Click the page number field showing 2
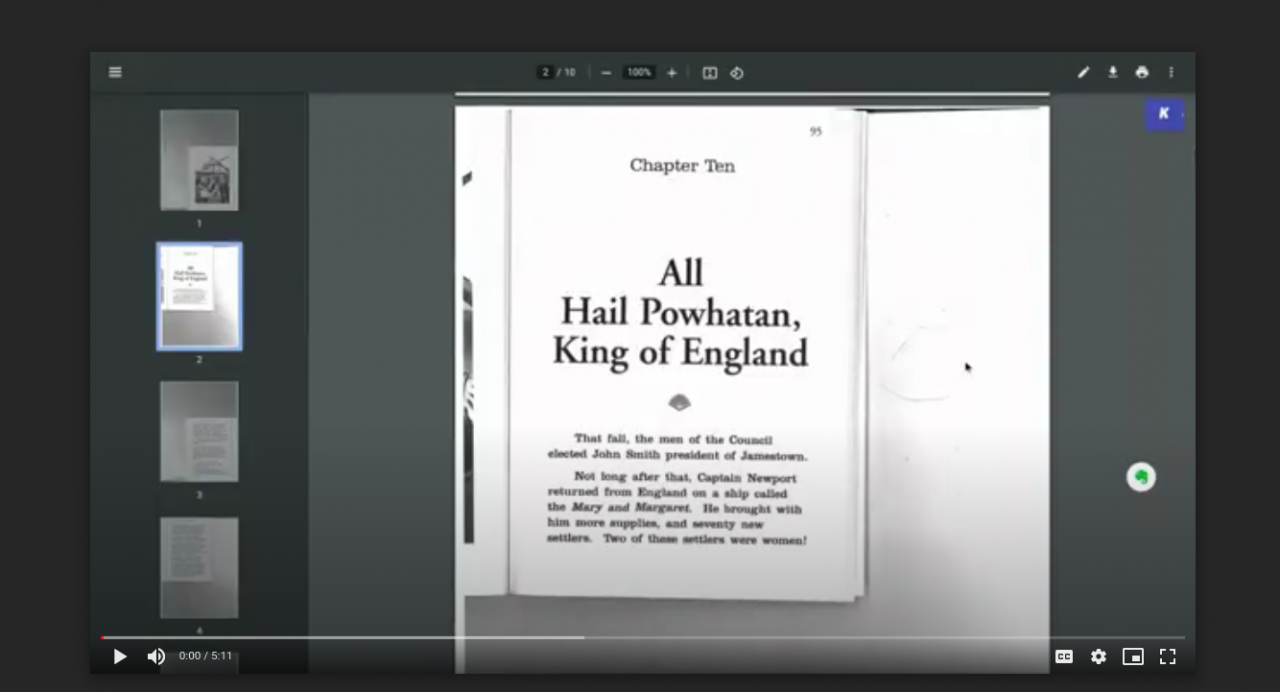Viewport: 1280px width, 692px height. tap(545, 72)
